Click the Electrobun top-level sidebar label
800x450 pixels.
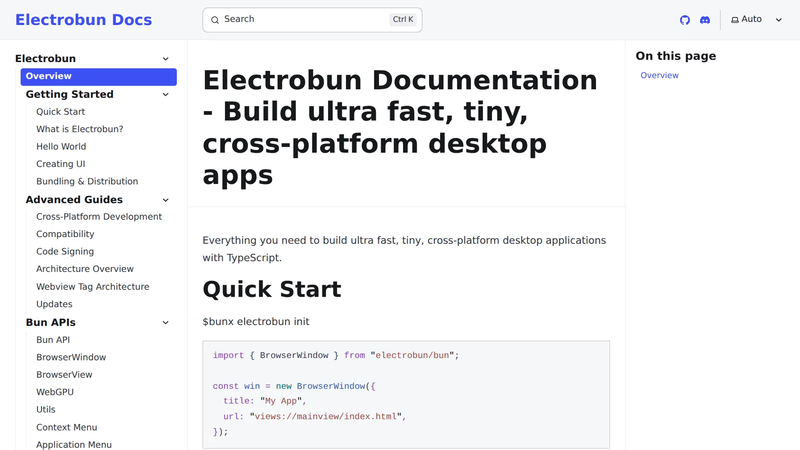[45, 59]
